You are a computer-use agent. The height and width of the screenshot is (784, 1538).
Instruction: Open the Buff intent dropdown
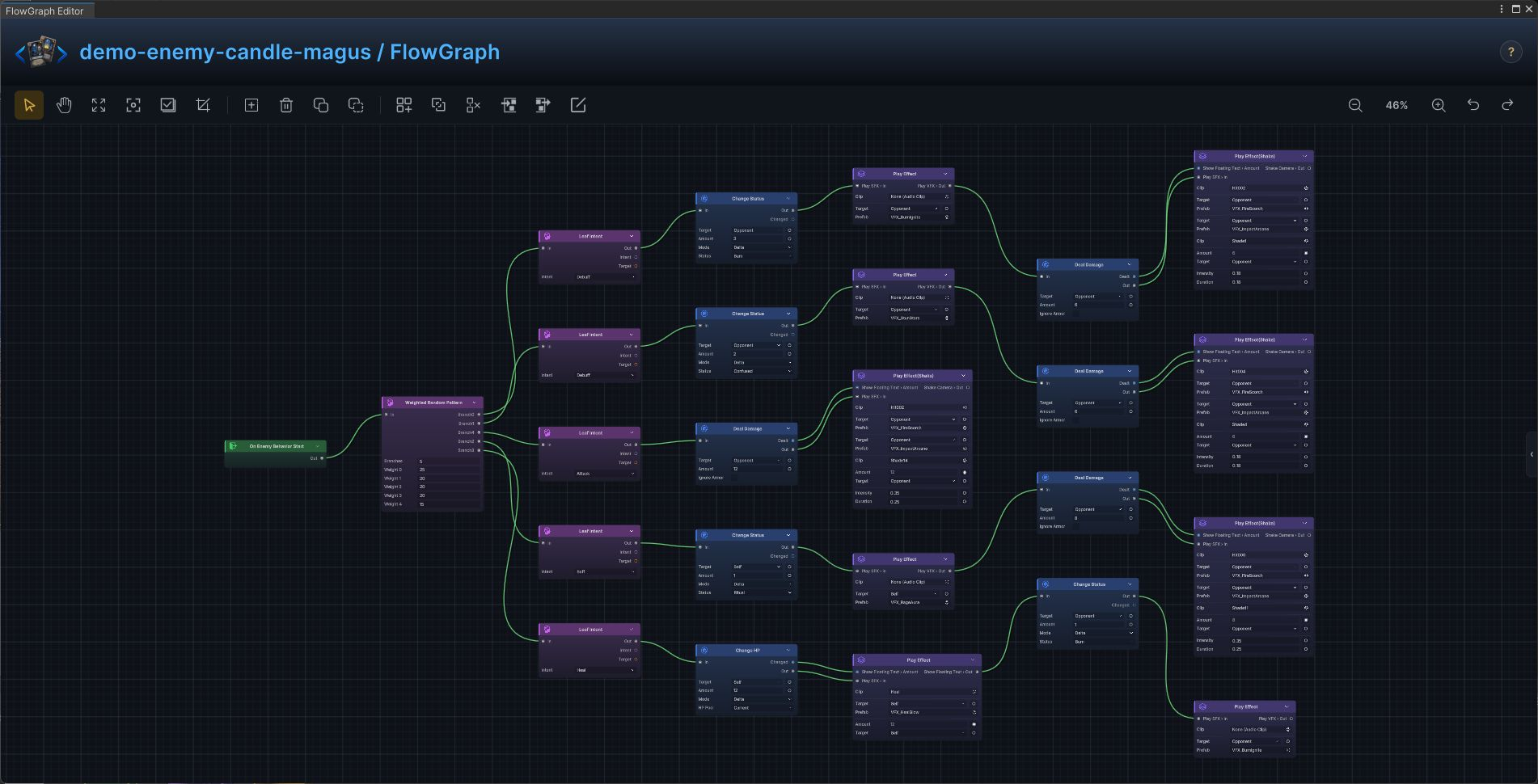(x=605, y=571)
